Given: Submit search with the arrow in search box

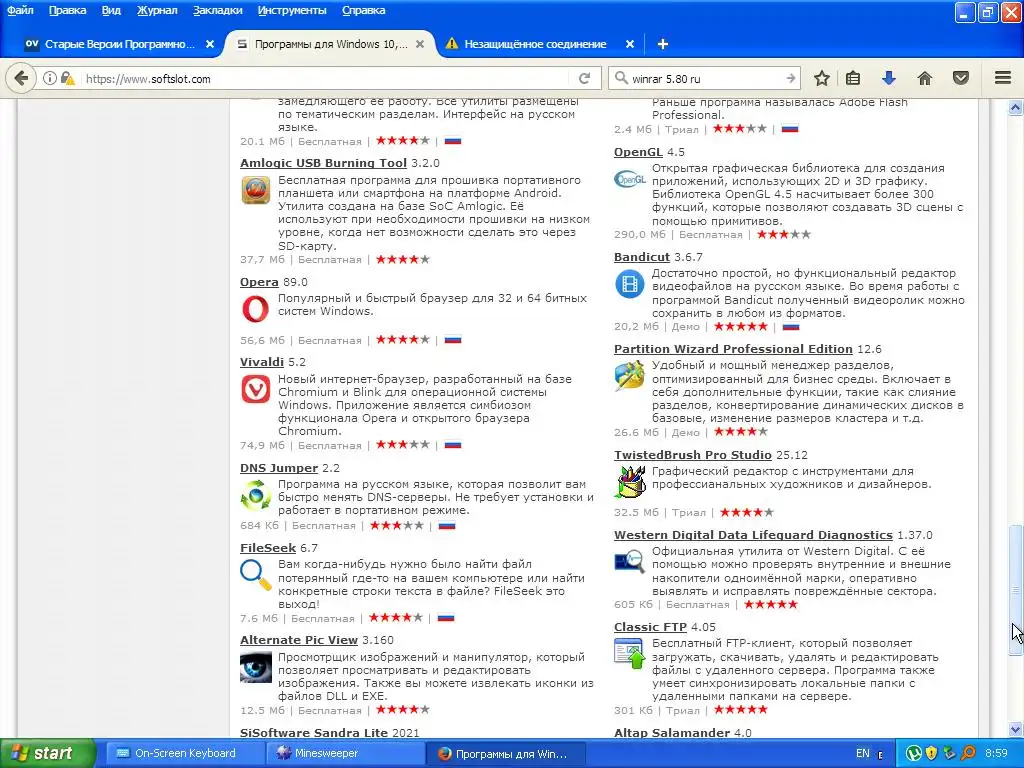Looking at the screenshot, I should [791, 78].
